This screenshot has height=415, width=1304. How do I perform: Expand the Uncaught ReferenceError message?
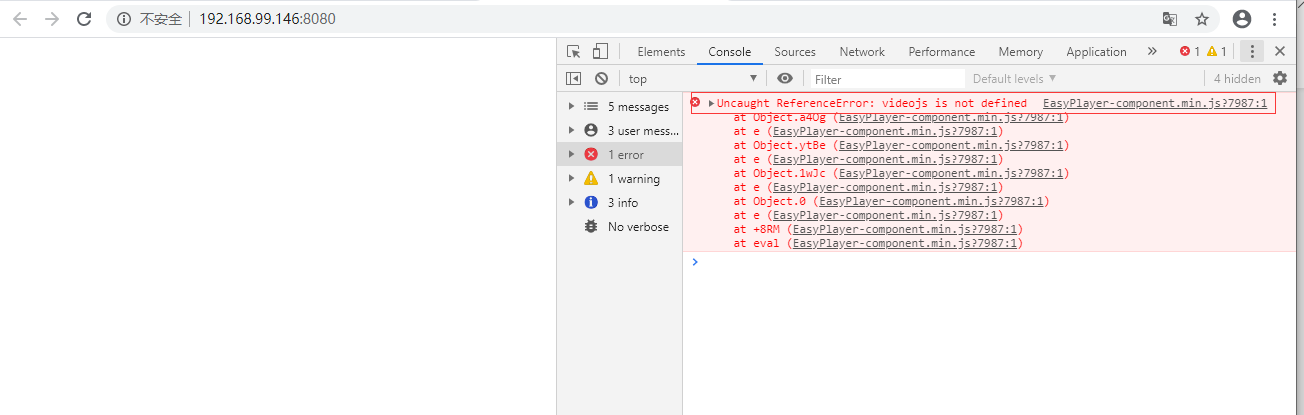click(711, 103)
